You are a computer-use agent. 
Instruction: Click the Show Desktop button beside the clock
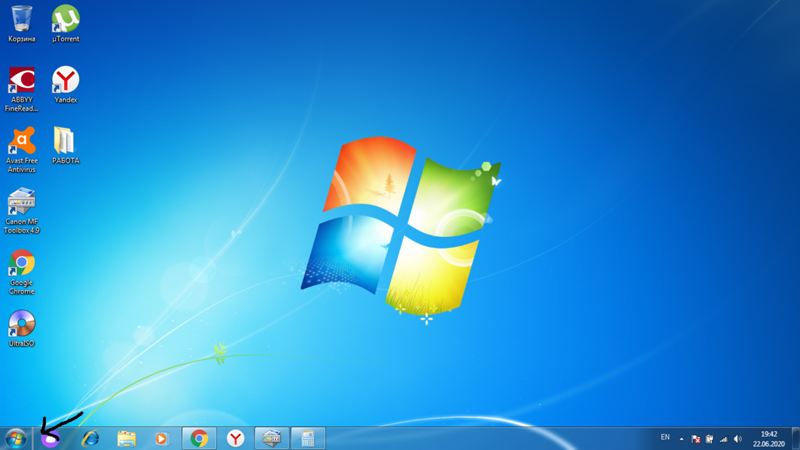795,439
